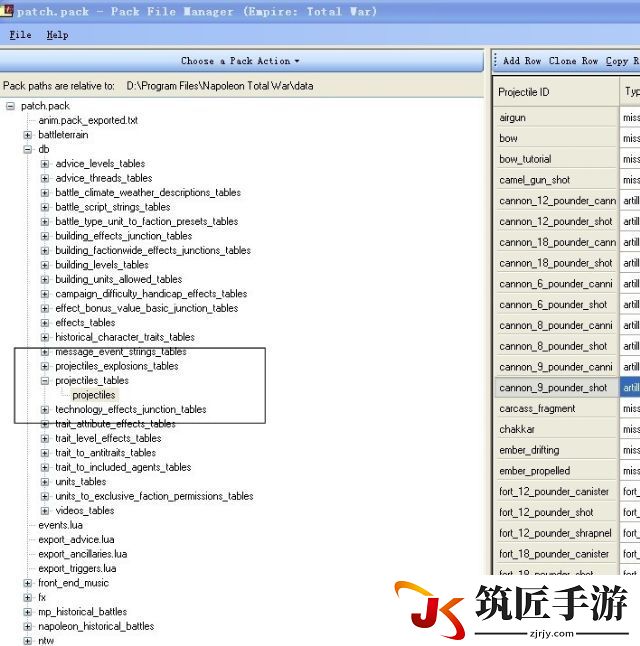
Task: Select anim.pack_exported.txt file
Action: [88, 120]
